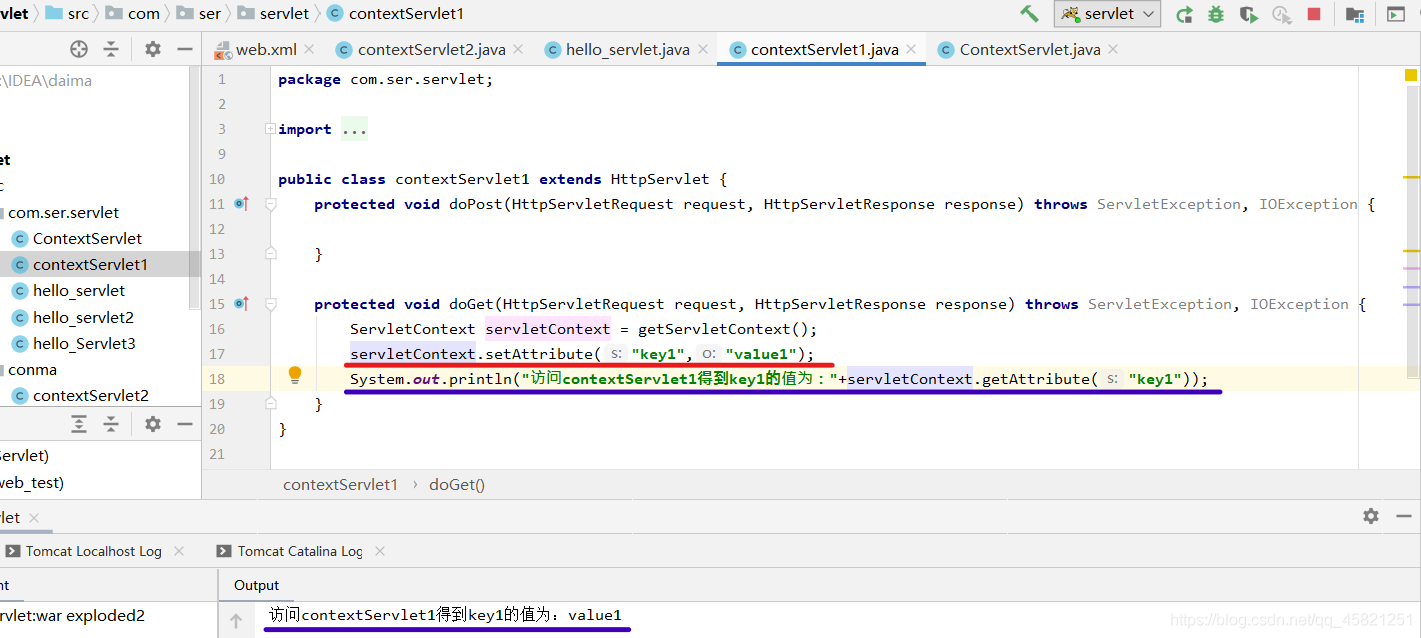Close the web.xml tab

pos(309,49)
